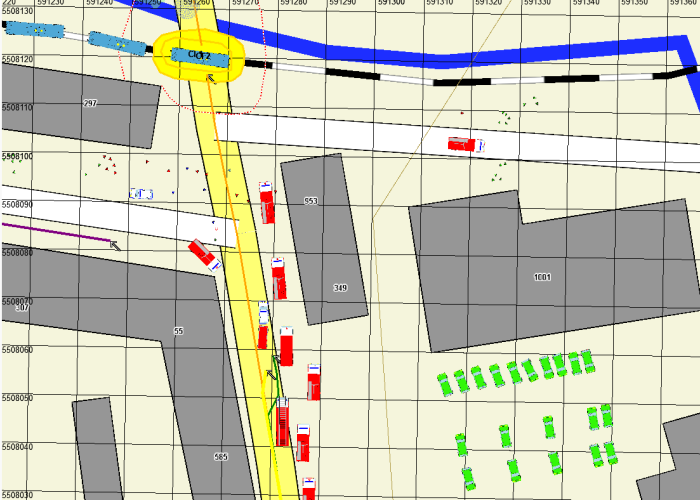Screen dimensions: 700x500
Task: Select the highlighted CICT2 train car
Action: (200, 57)
